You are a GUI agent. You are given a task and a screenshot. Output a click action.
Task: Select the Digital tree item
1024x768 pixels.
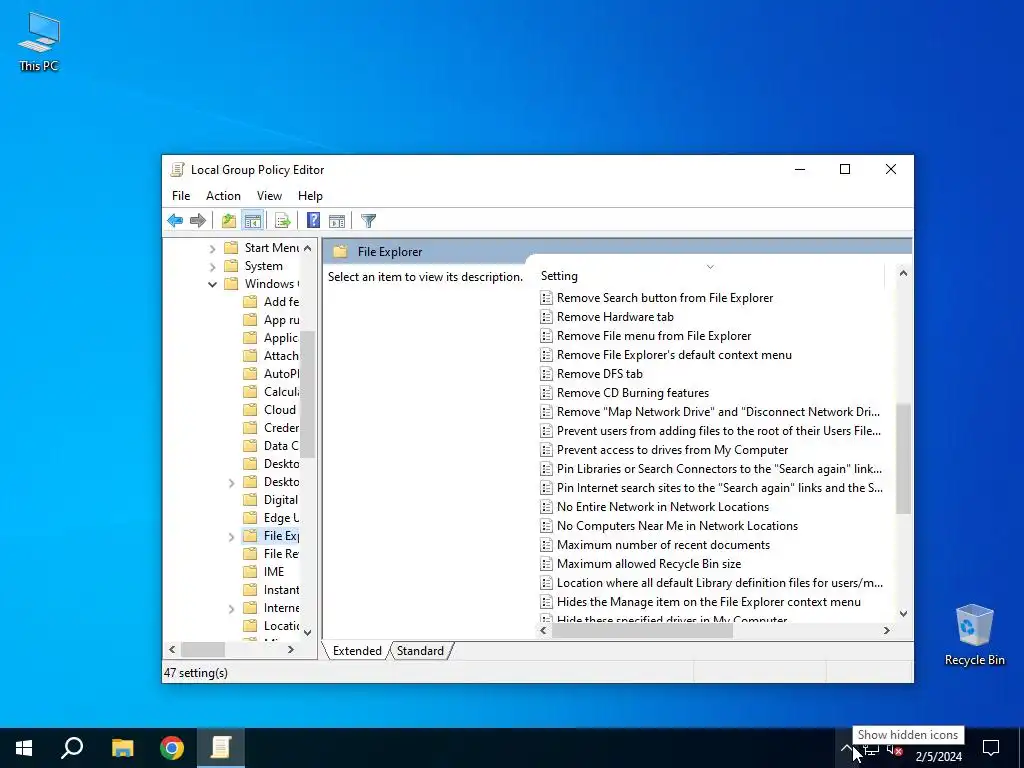pos(280,500)
